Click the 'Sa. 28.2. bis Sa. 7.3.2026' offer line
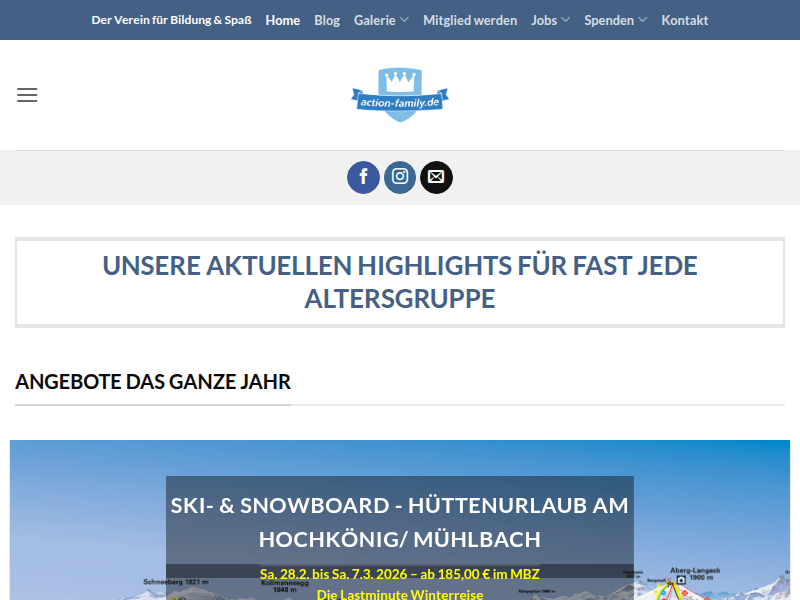Image resolution: width=800 pixels, height=600 pixels. click(399, 574)
